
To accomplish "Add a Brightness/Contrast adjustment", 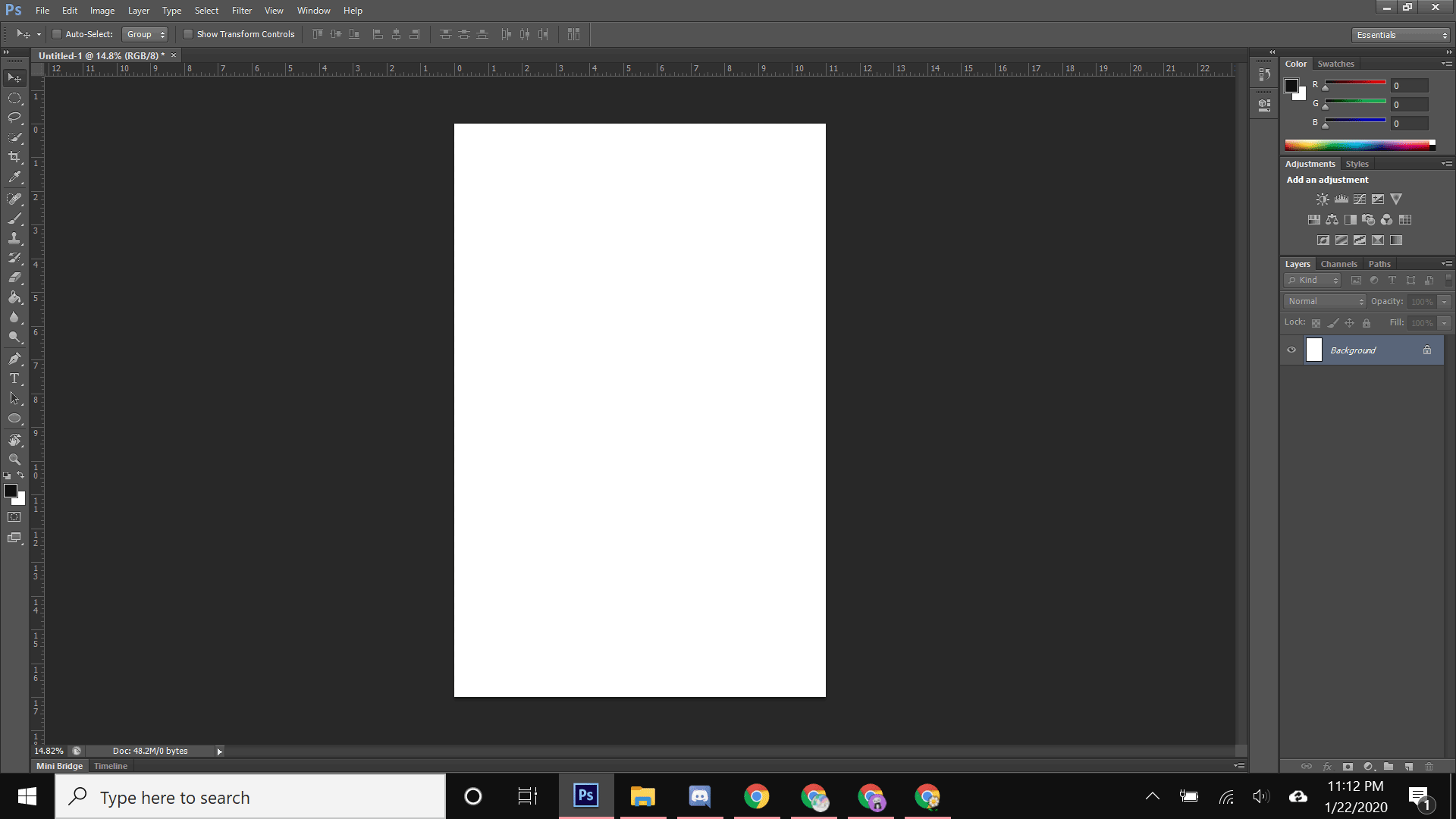I will (x=1323, y=199).
